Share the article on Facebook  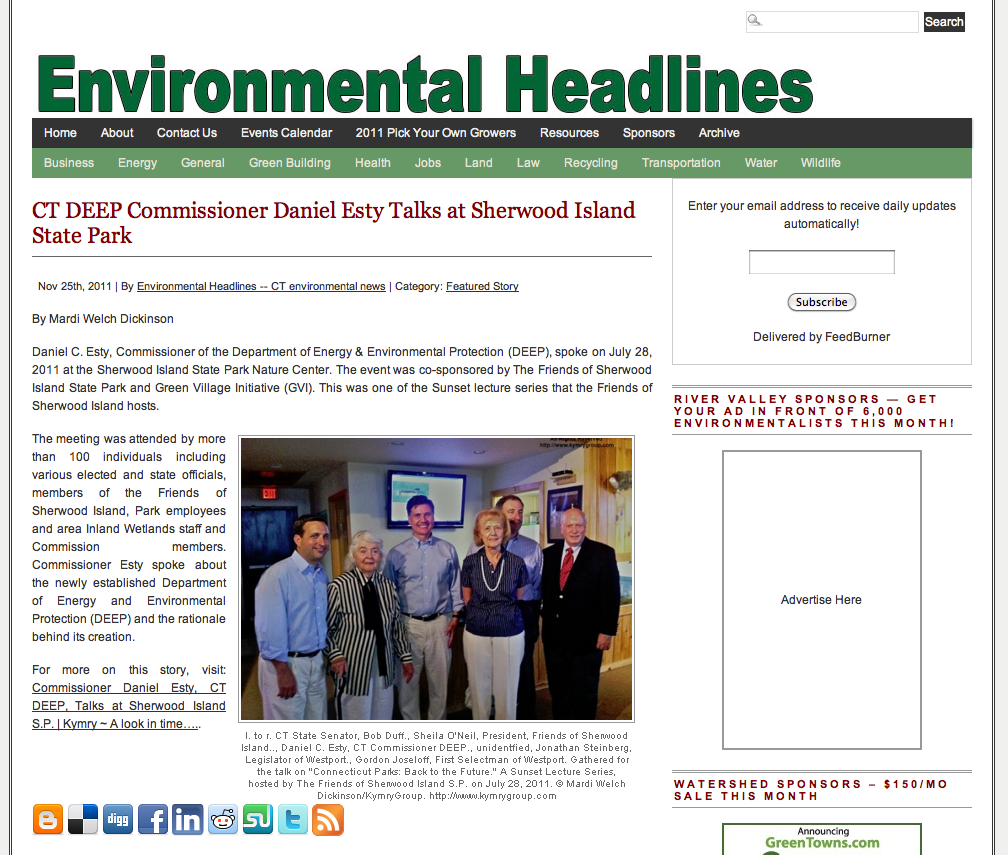[x=153, y=820]
